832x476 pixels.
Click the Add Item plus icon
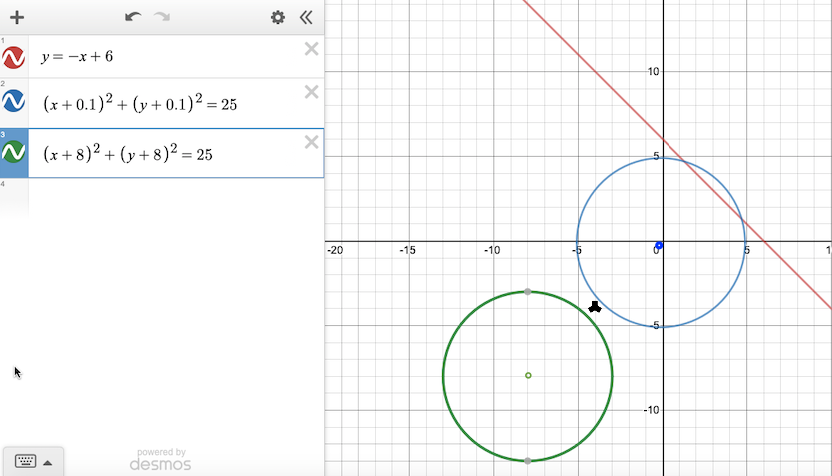pos(16,17)
